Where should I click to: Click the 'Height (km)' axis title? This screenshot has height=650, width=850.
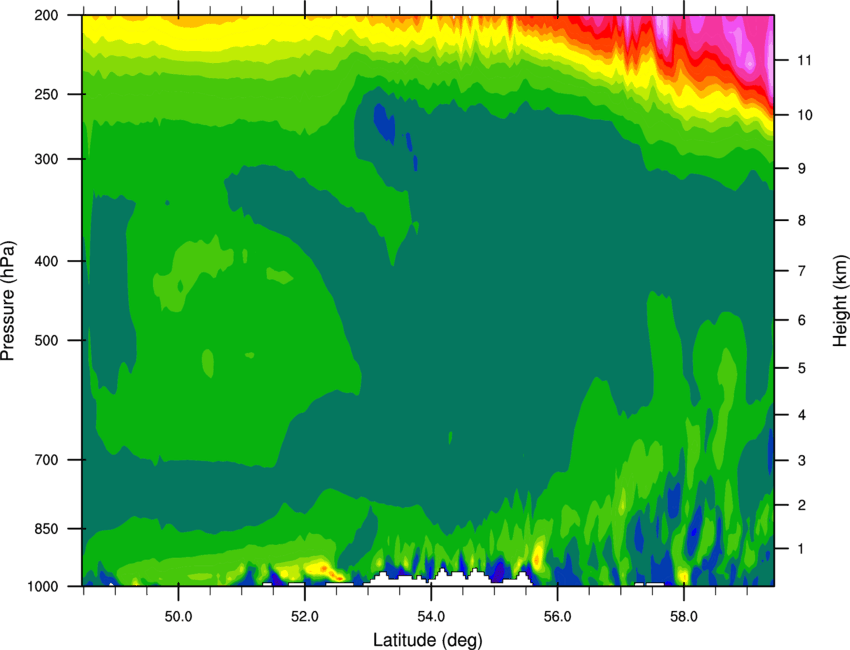[x=840, y=300]
